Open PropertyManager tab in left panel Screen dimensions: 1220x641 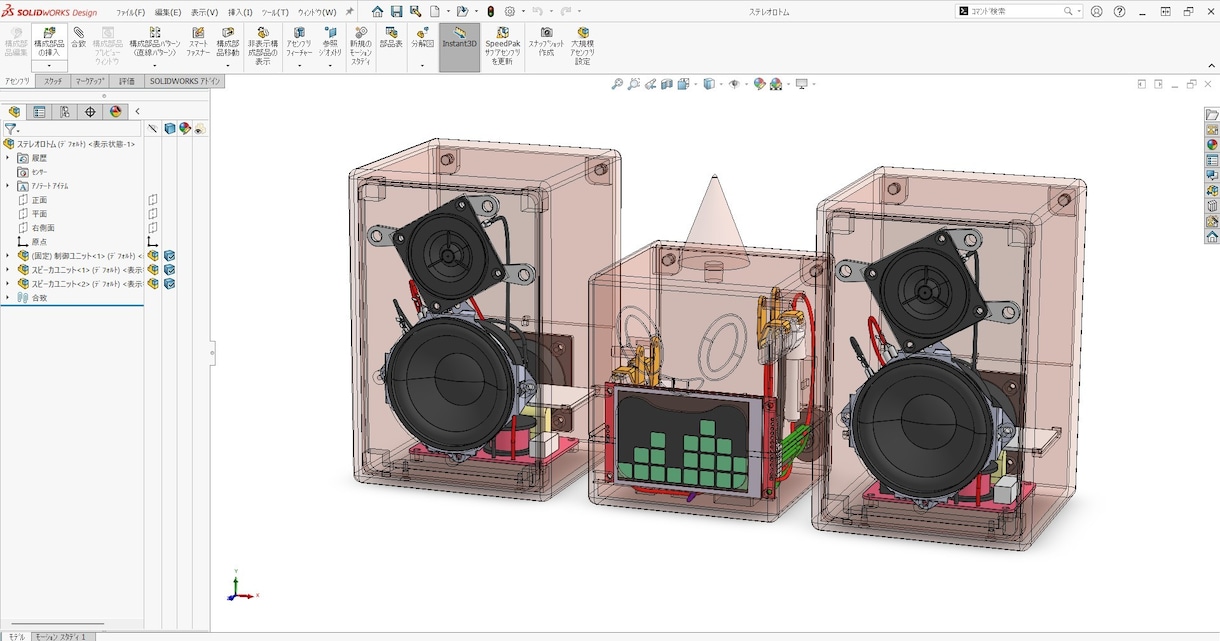click(x=39, y=111)
